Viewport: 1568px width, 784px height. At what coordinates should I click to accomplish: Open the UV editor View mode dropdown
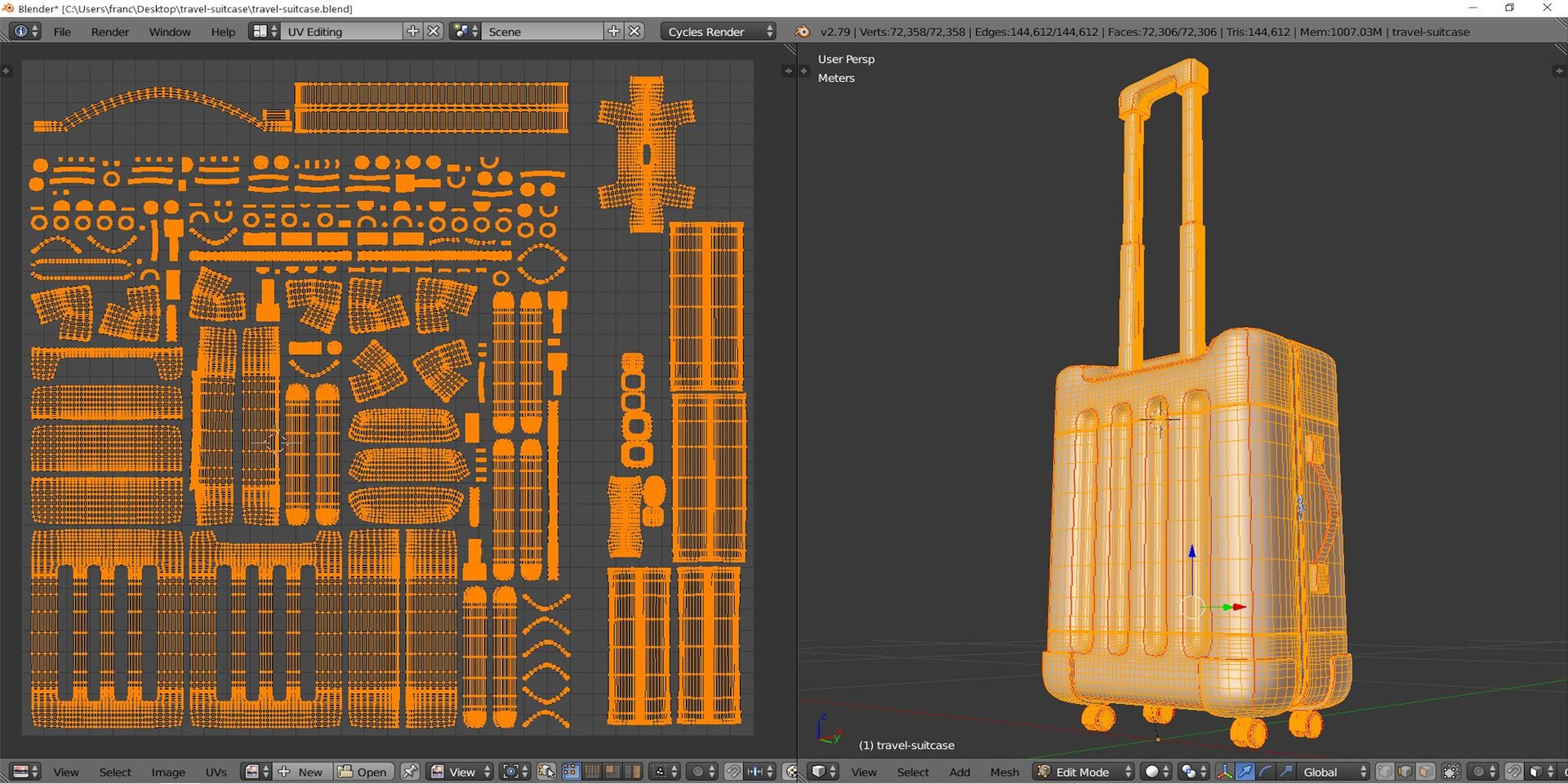[x=460, y=771]
